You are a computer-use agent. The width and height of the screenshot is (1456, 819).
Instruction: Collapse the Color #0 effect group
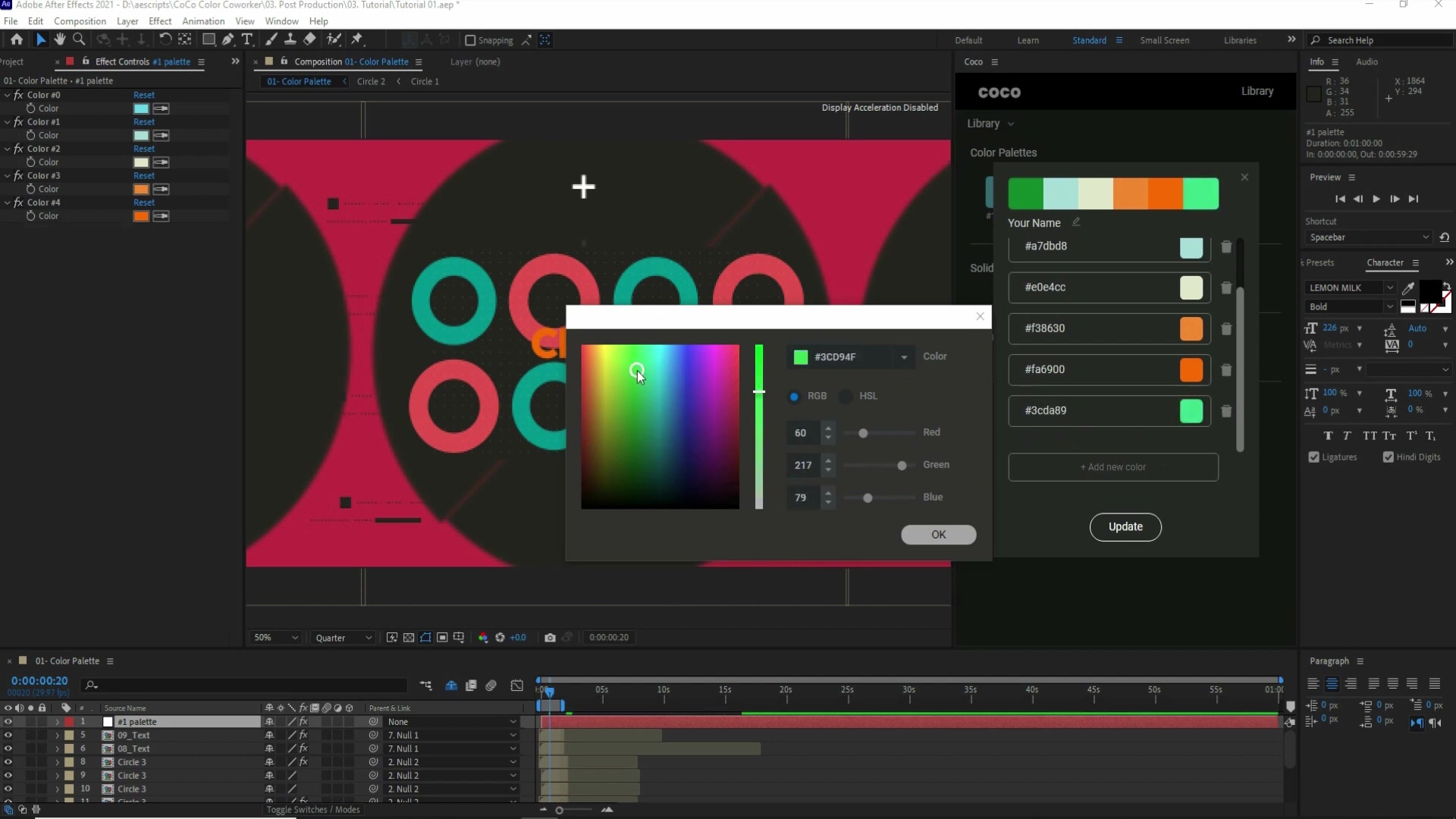click(8, 95)
